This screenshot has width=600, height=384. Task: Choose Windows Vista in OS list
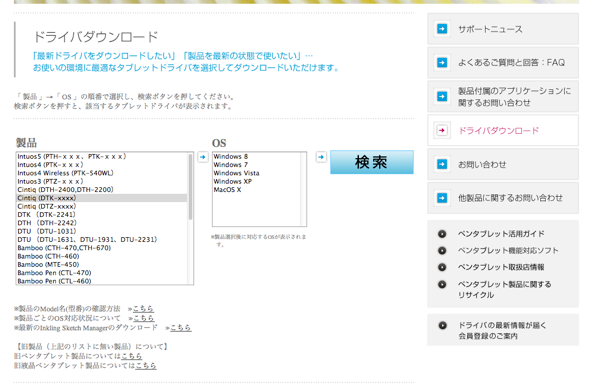pos(256,173)
